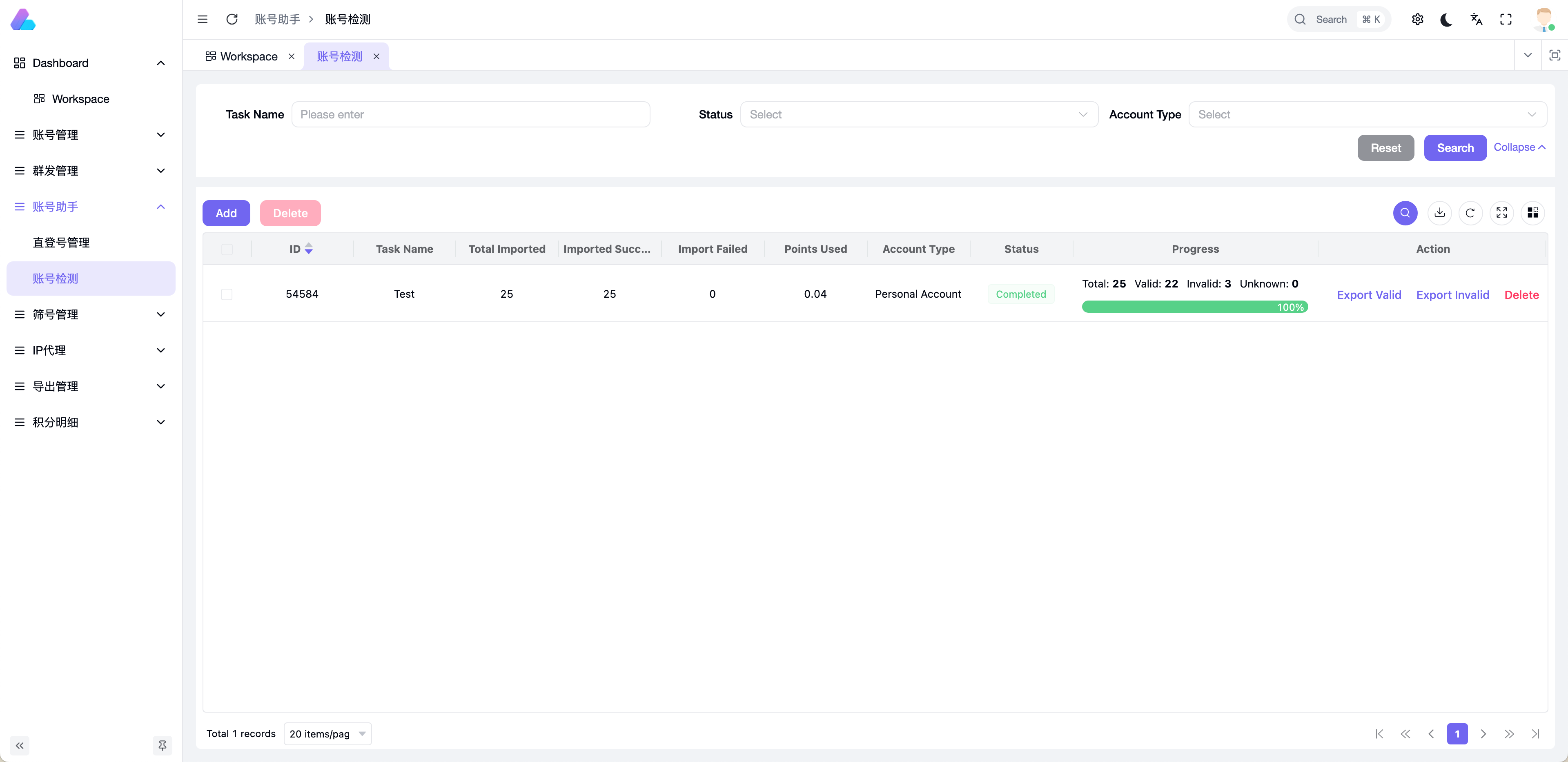Click the green 100% progress bar
The height and width of the screenshot is (762, 1568).
[x=1194, y=307]
